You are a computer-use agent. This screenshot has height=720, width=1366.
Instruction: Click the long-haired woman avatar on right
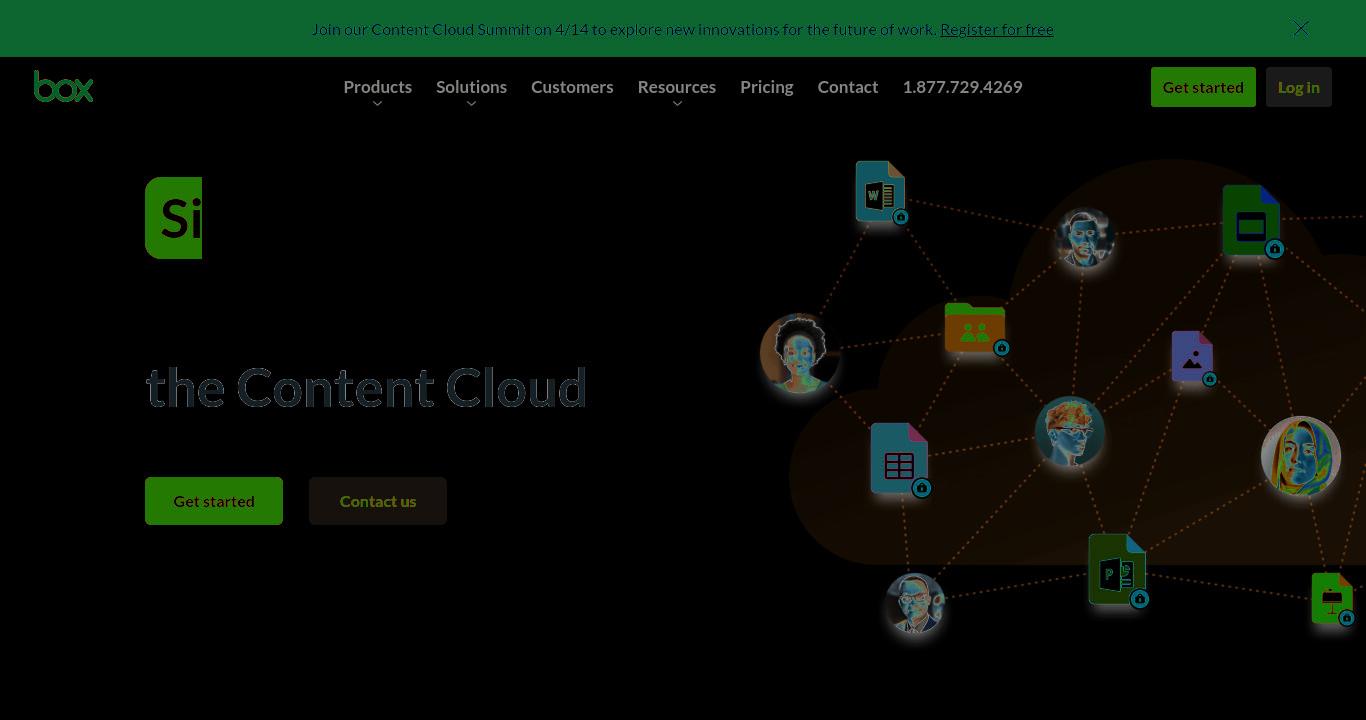click(1300, 456)
